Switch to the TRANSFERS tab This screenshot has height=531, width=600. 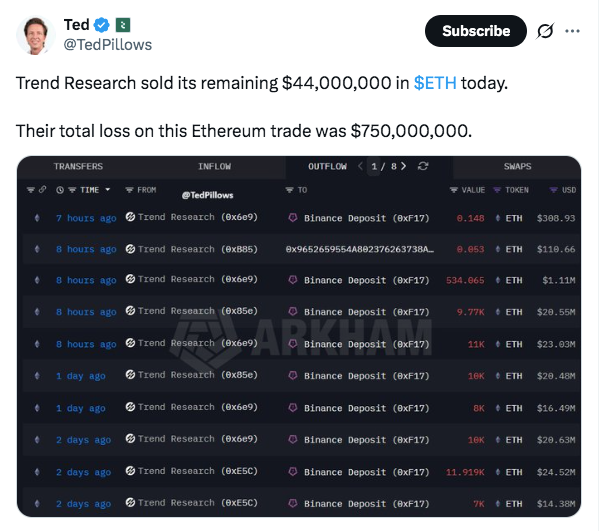(78, 166)
